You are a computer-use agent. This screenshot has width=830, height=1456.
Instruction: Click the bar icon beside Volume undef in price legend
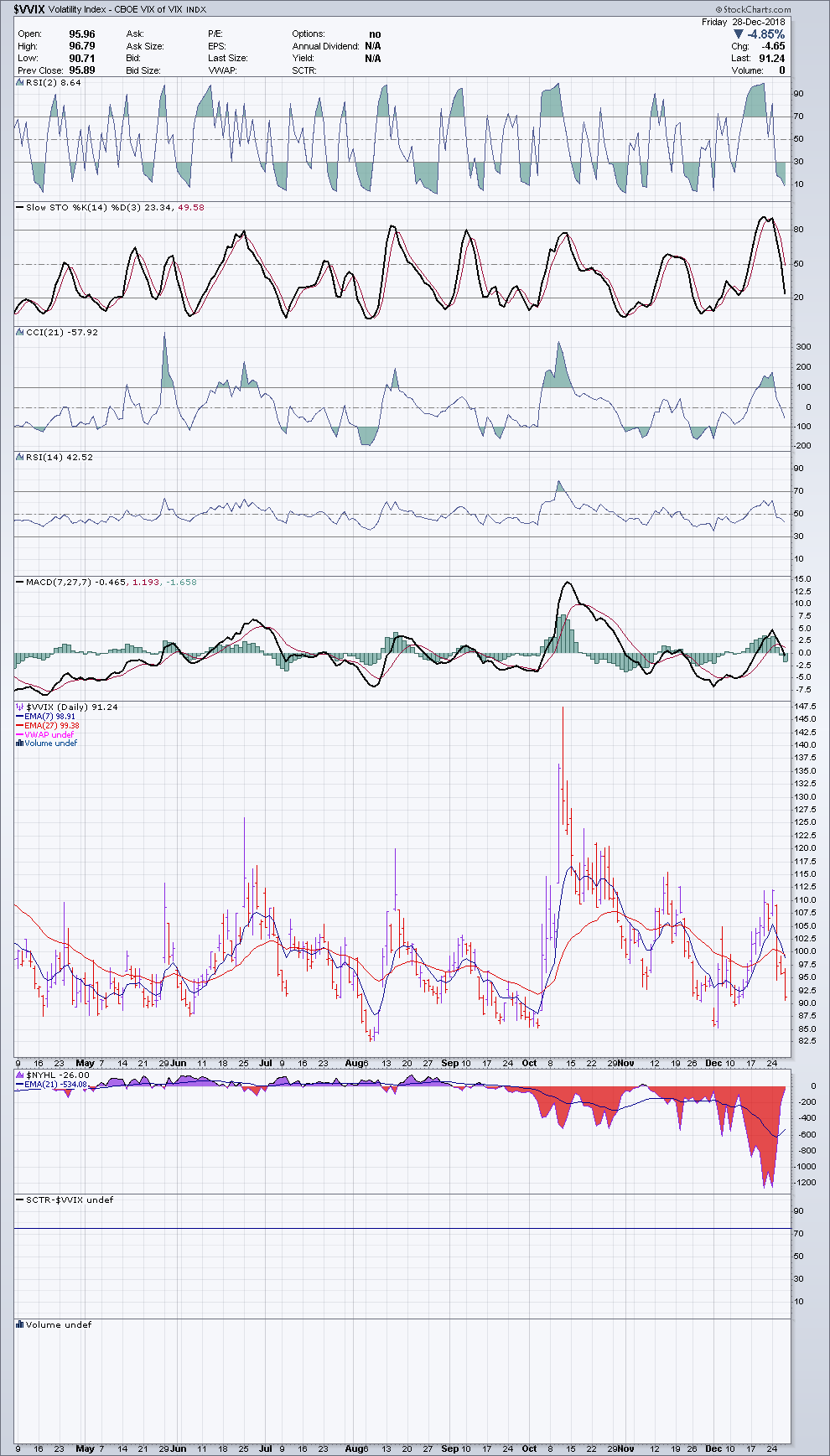[x=20, y=744]
